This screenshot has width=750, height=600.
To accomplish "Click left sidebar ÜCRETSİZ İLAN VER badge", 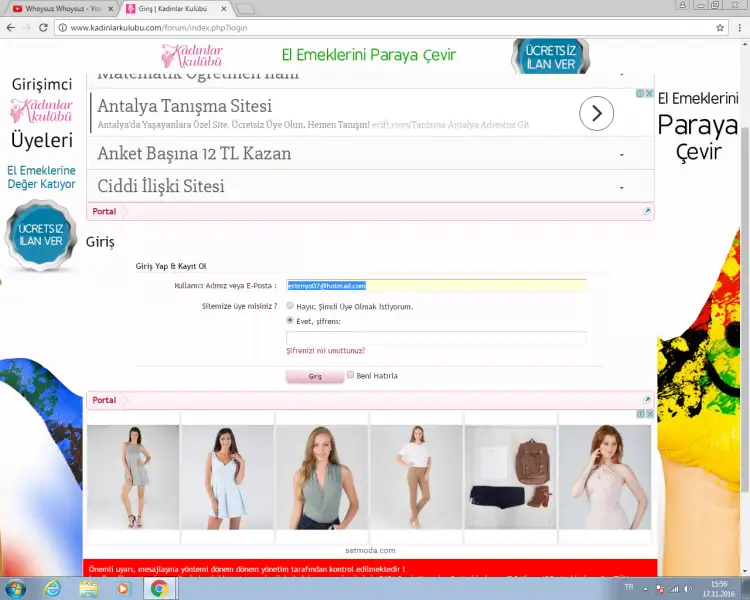I will click(x=41, y=235).
